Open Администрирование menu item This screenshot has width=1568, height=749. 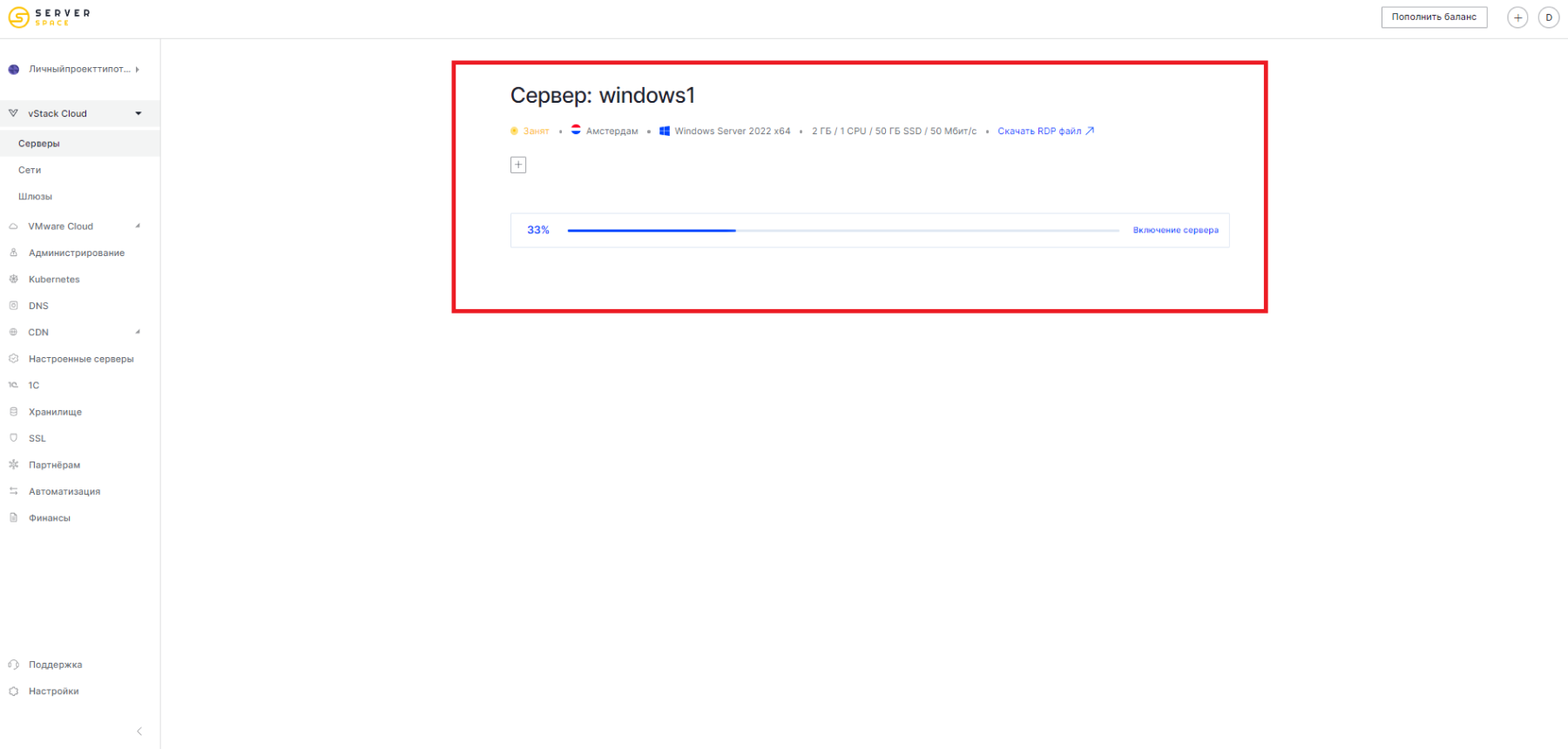(77, 253)
